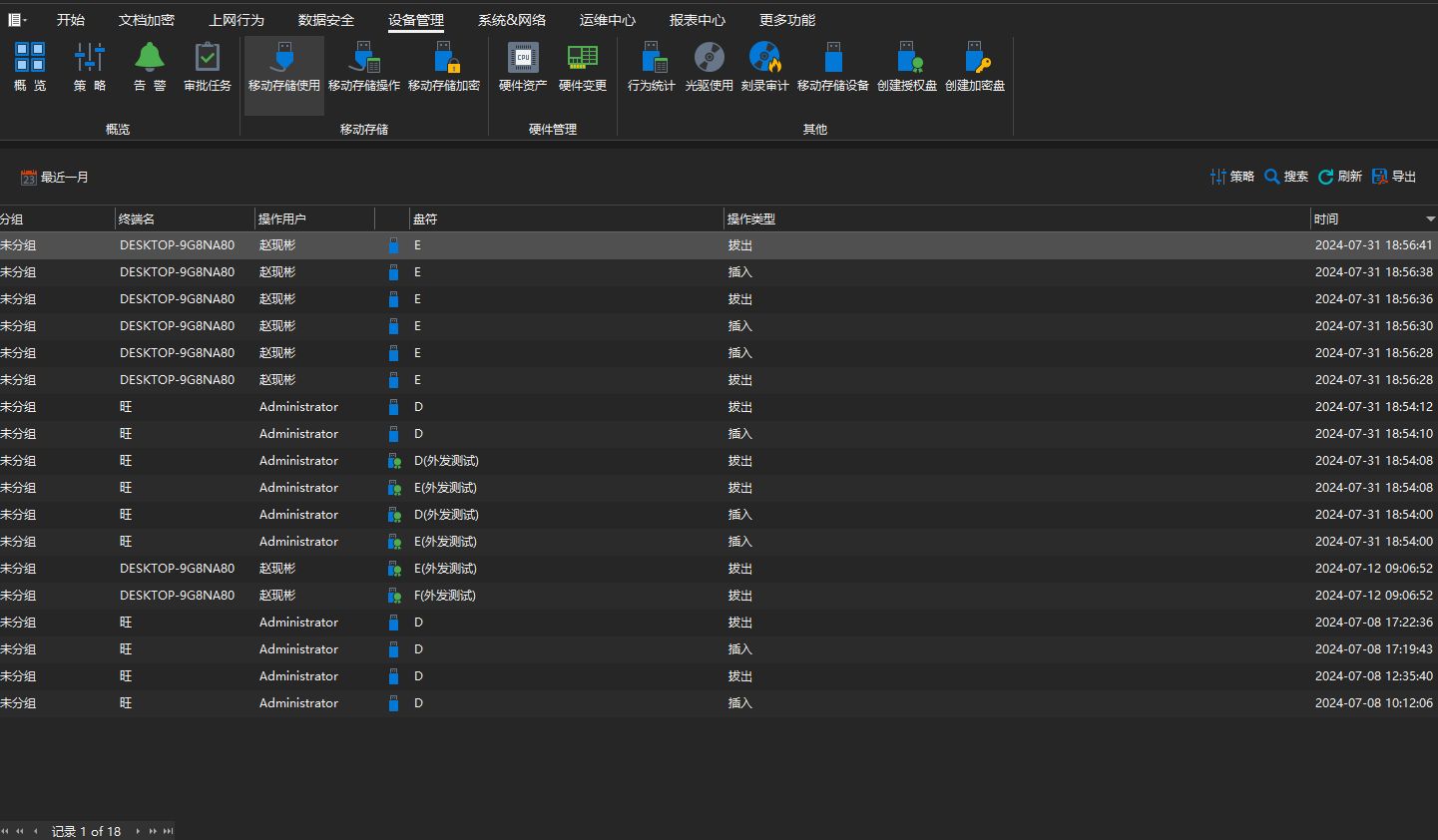
Task: Click the 刷新 refresh button
Action: [x=1340, y=177]
